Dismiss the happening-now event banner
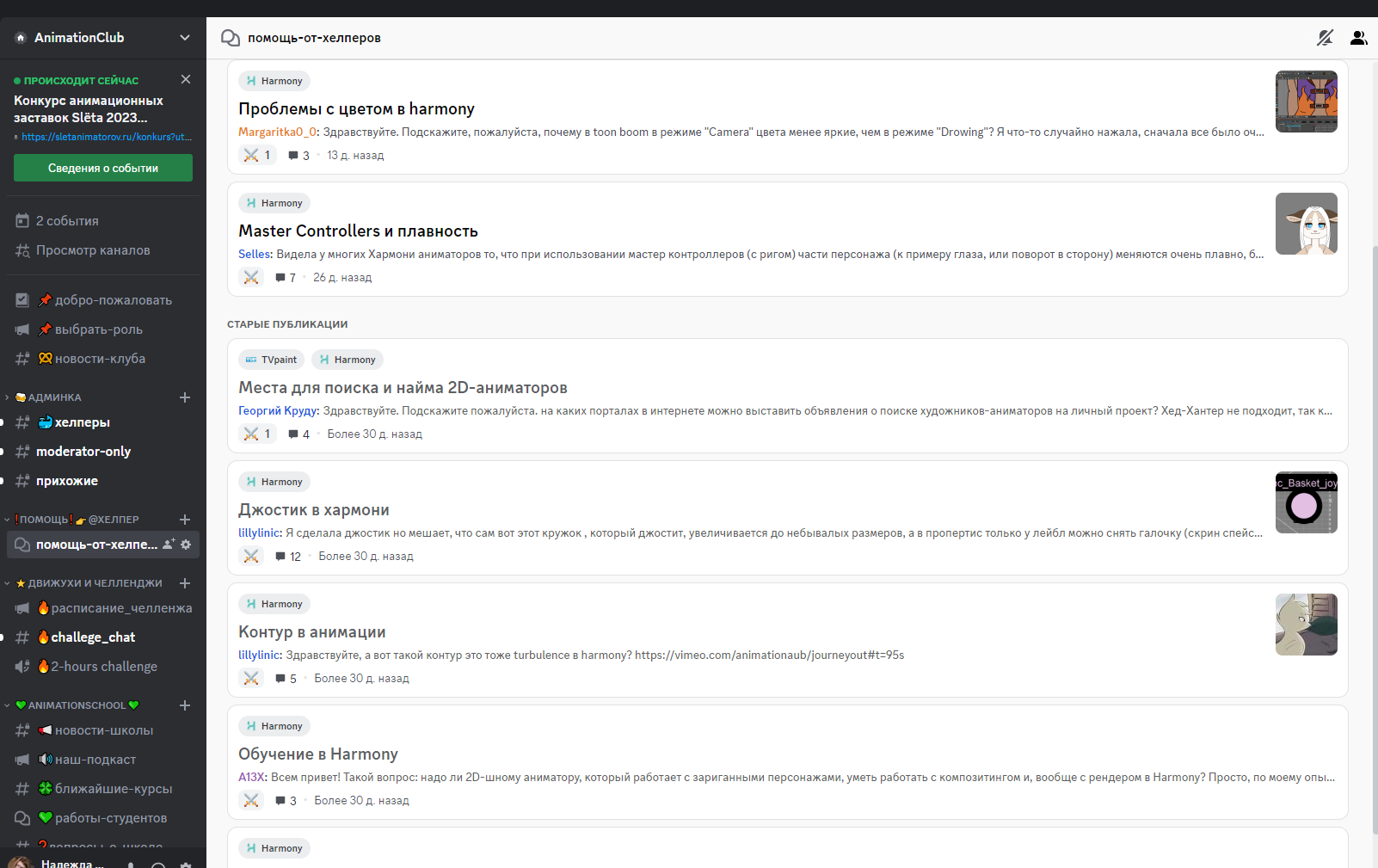The height and width of the screenshot is (868, 1378). tap(186, 79)
